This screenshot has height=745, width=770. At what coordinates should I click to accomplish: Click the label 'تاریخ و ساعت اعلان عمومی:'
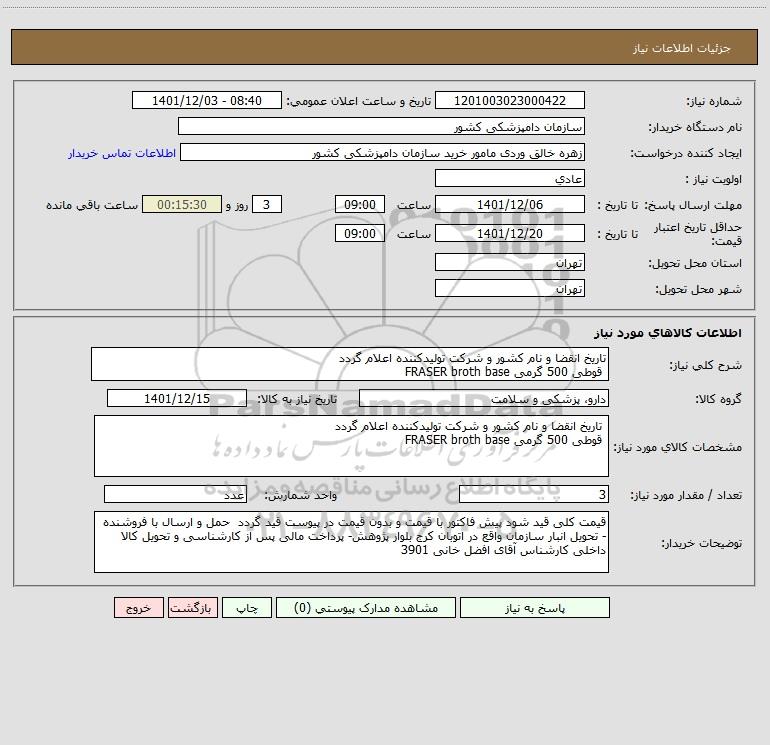coord(359,102)
